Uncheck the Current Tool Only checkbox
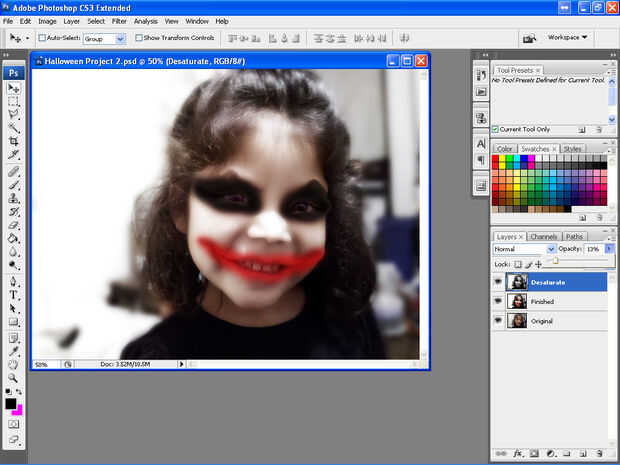The image size is (620, 465). (495, 129)
